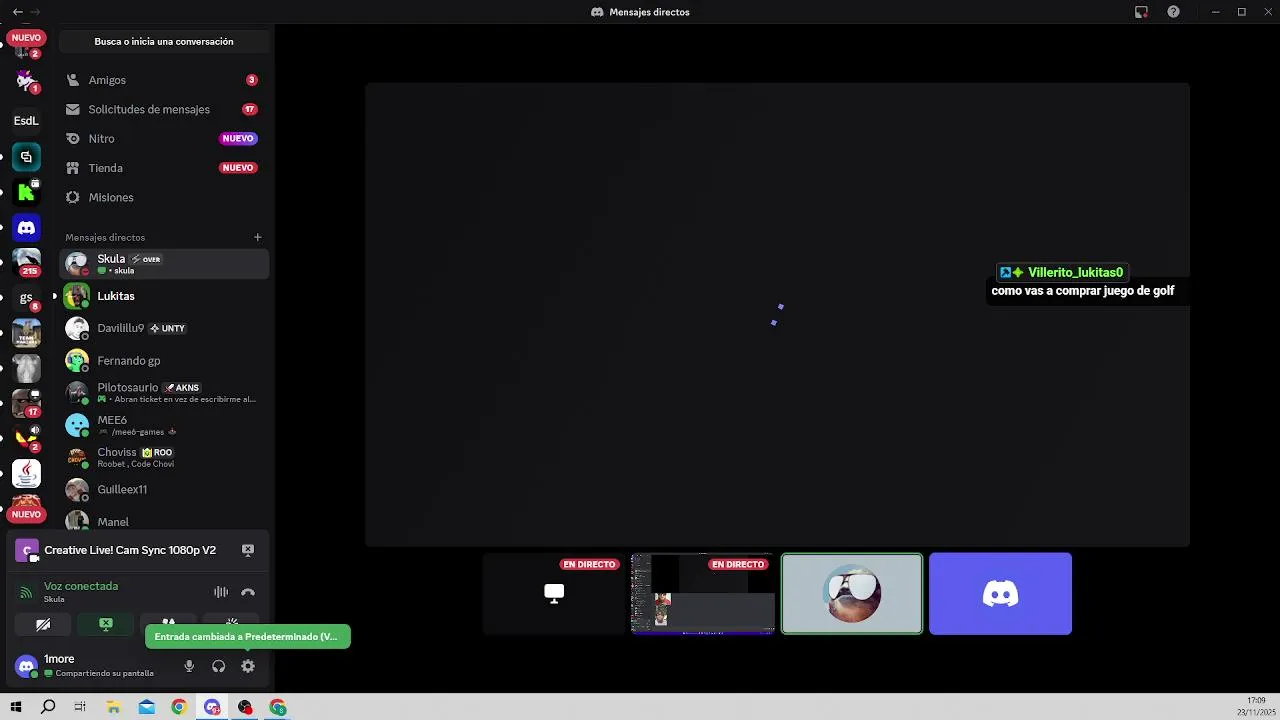Open the gs server
This screenshot has height=720, width=1280.
[26, 298]
